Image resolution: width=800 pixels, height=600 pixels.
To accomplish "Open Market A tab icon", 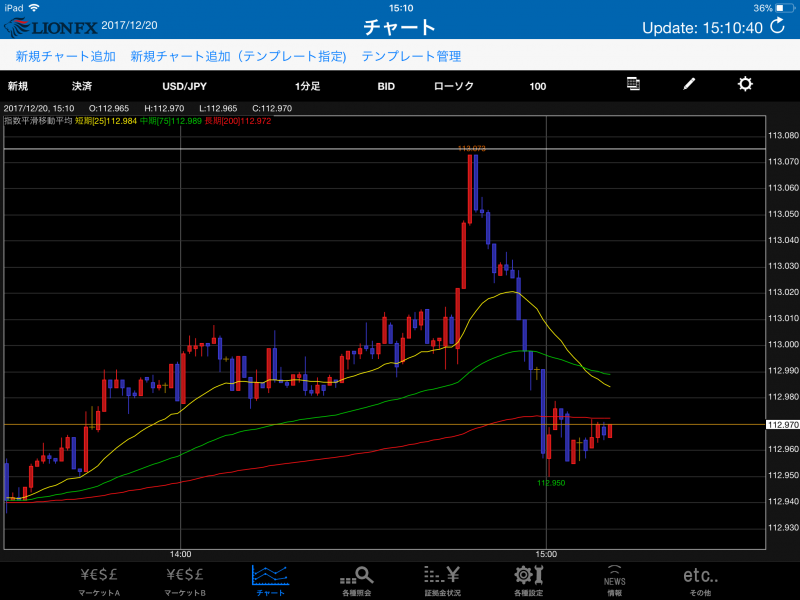I will [x=99, y=580].
